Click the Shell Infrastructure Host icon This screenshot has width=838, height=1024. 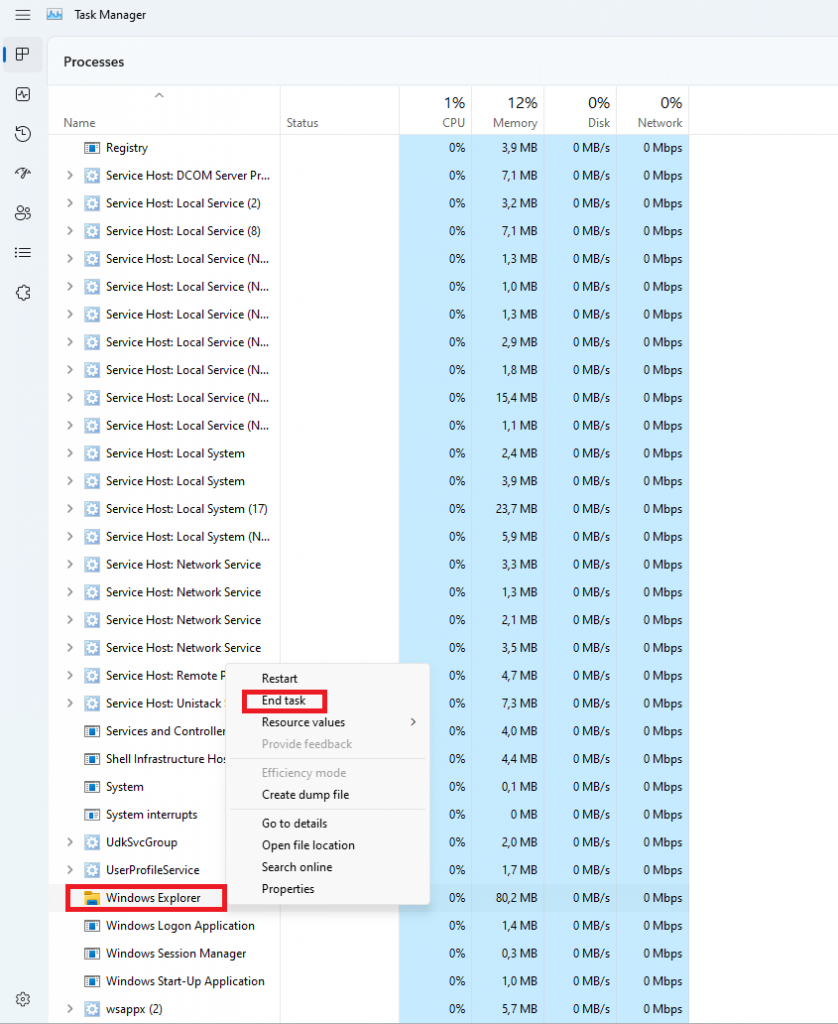click(x=92, y=759)
